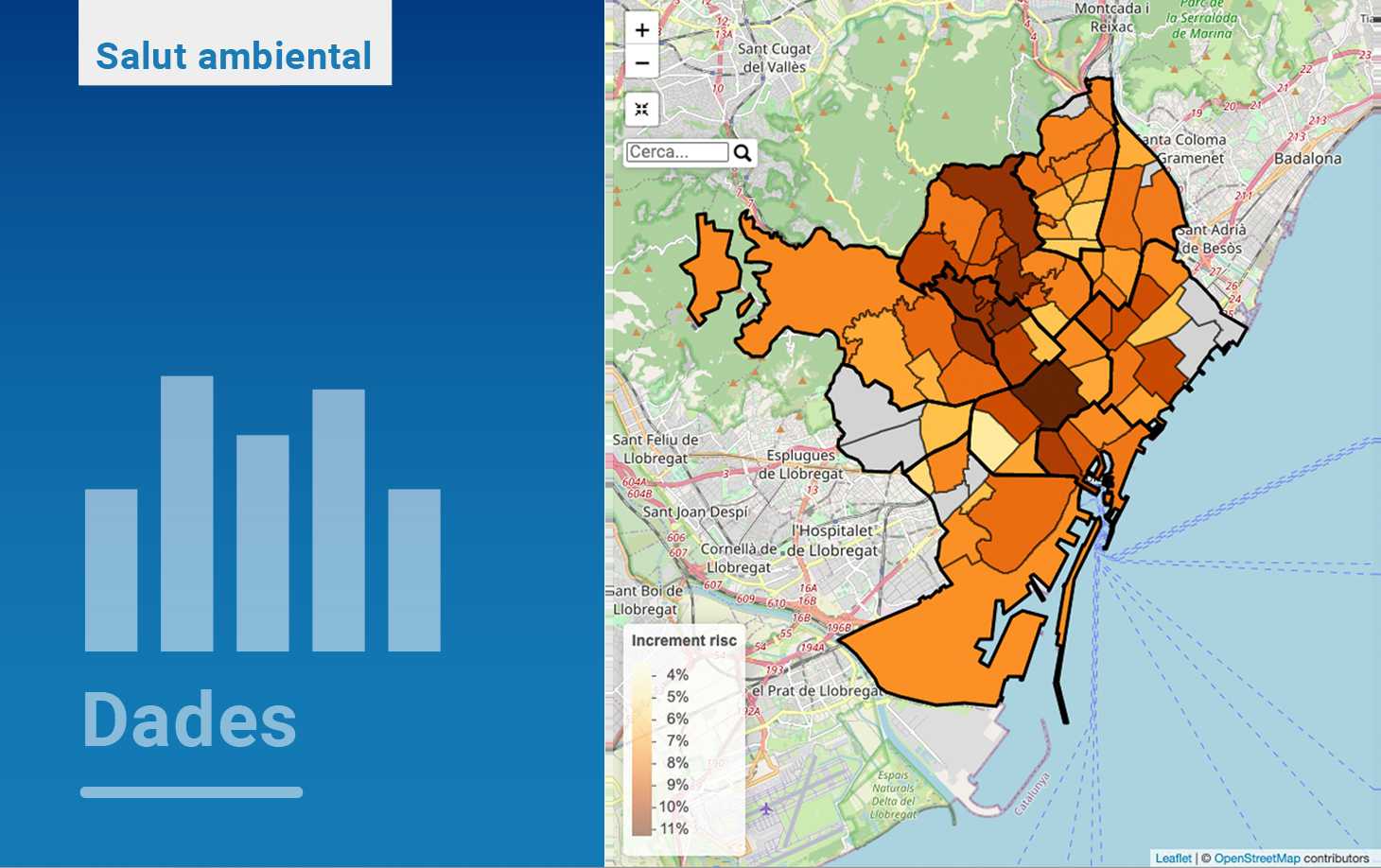Reset map view with inward arrows icon
Image resolution: width=1381 pixels, height=868 pixels.
641,110
